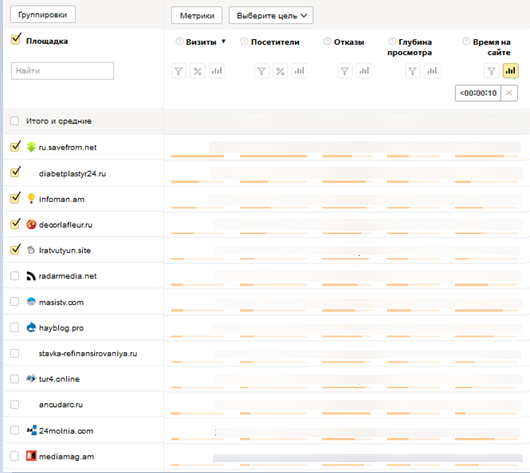Open the Группировки button
Image resolution: width=530 pixels, height=473 pixels.
43,15
